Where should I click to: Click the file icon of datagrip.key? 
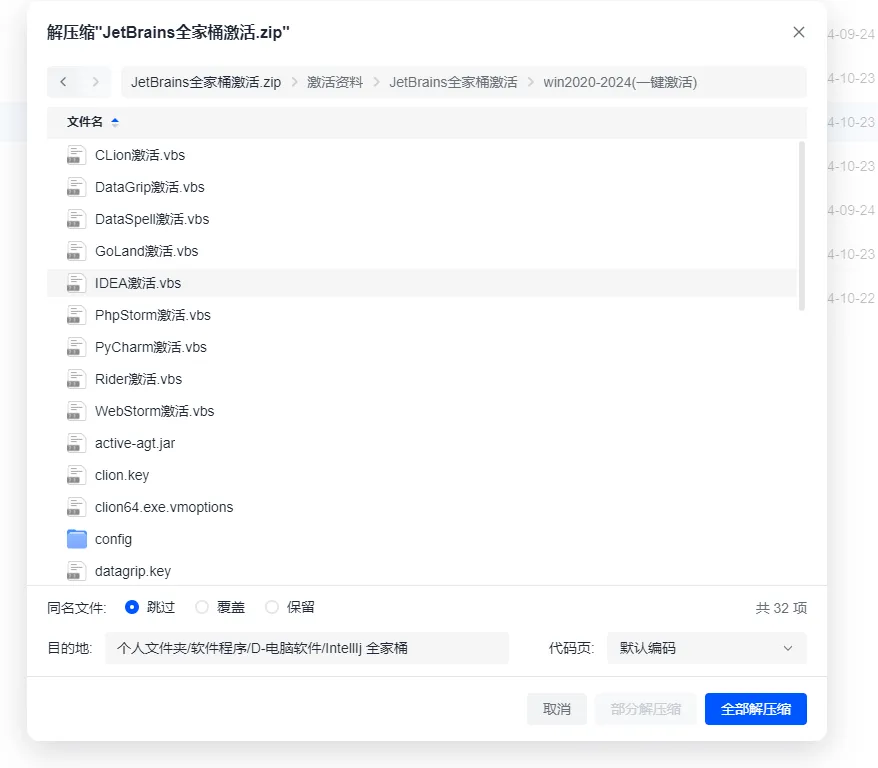pos(76,571)
